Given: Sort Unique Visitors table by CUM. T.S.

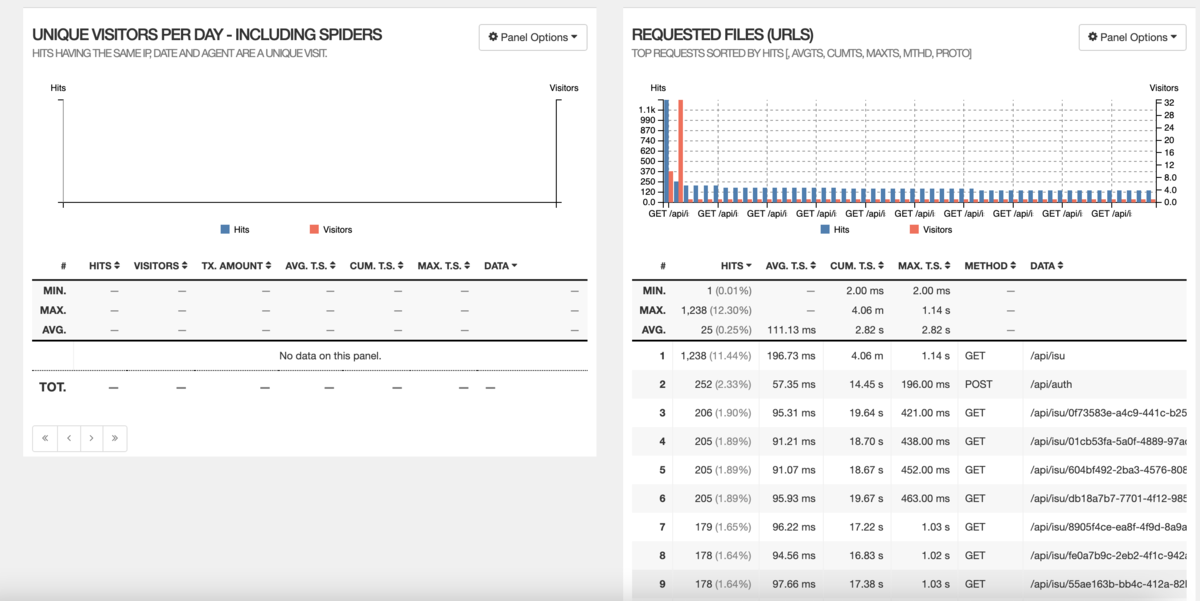Looking at the screenshot, I should [377, 266].
